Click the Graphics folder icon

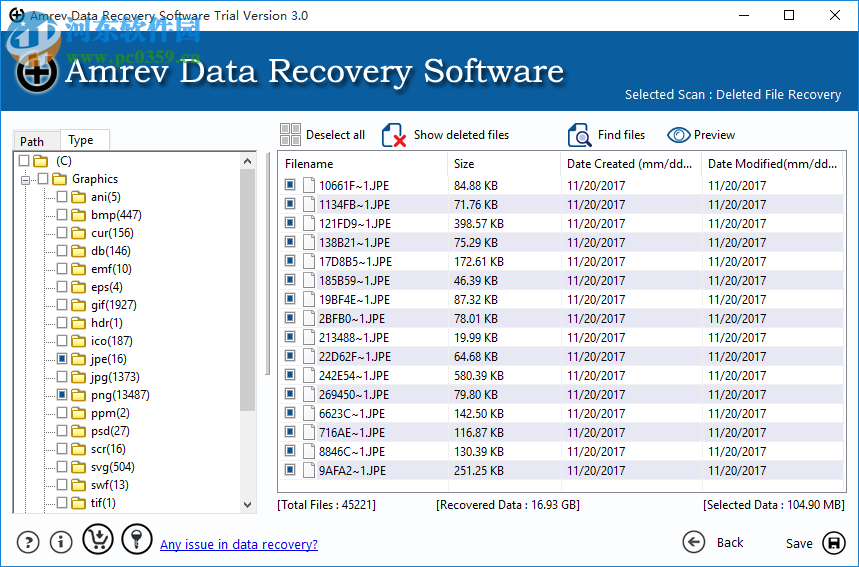[x=59, y=179]
